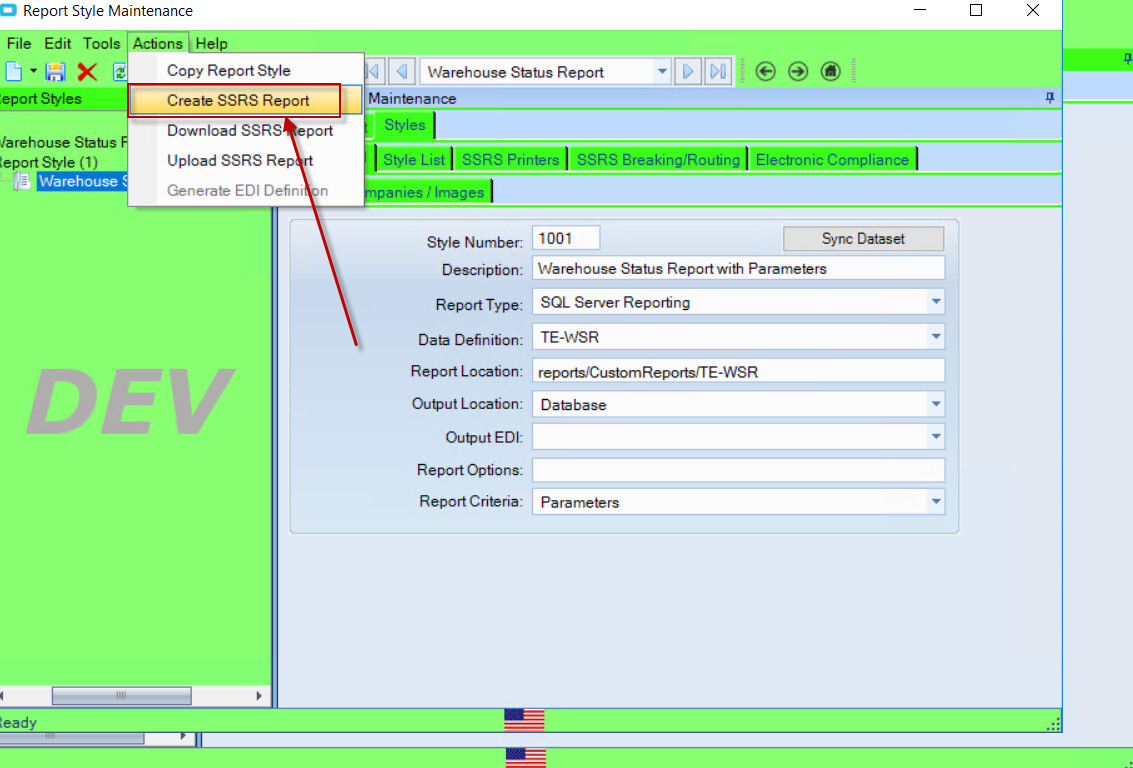The image size is (1133, 768).
Task: Expand the Report Criteria dropdown
Action: pos(935,502)
